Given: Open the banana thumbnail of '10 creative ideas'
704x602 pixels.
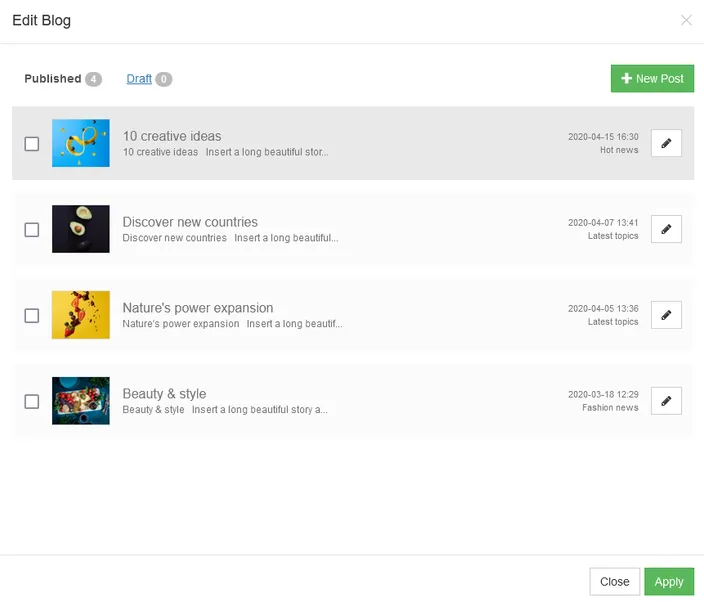Looking at the screenshot, I should click(x=81, y=143).
